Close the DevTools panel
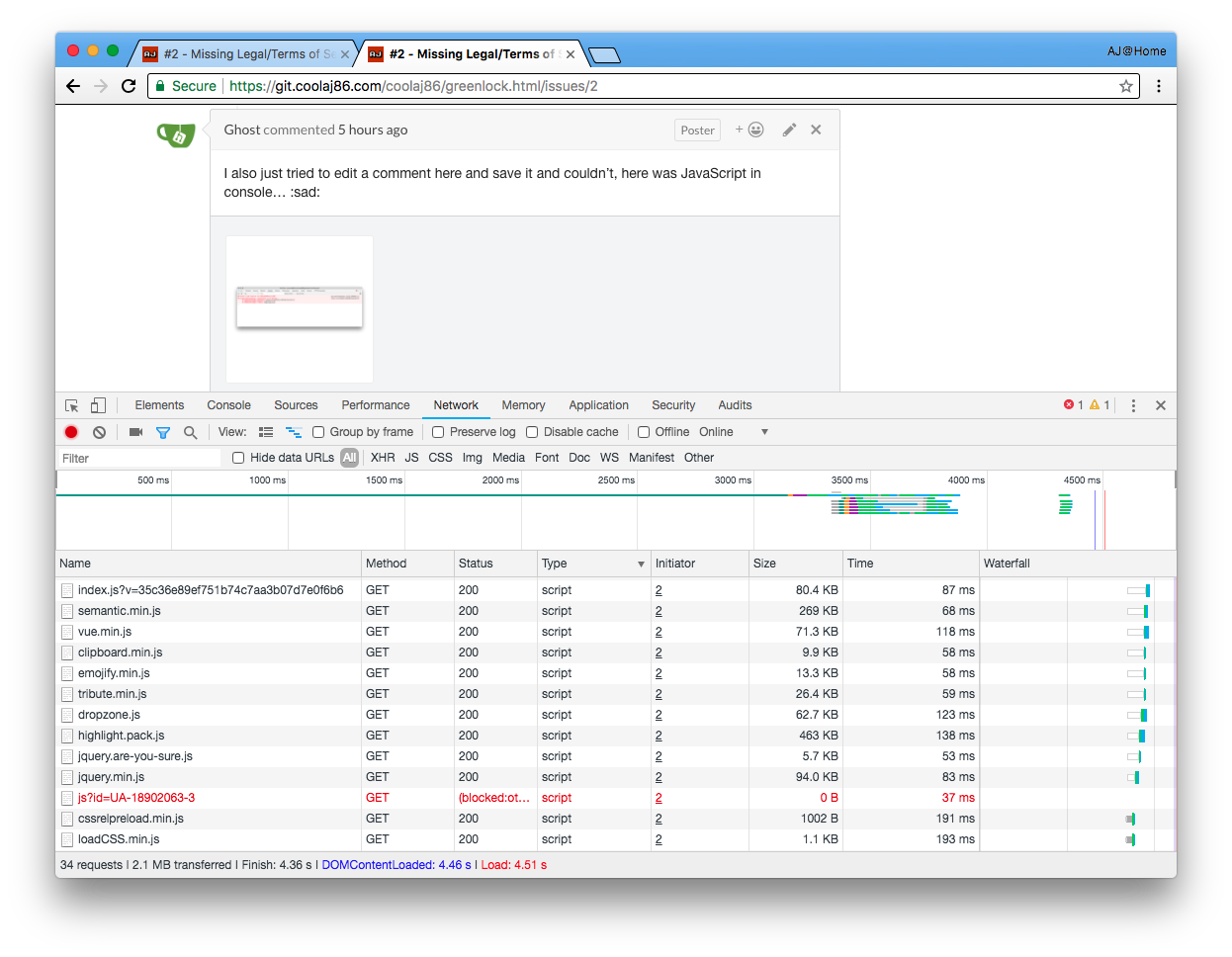 click(x=1161, y=405)
